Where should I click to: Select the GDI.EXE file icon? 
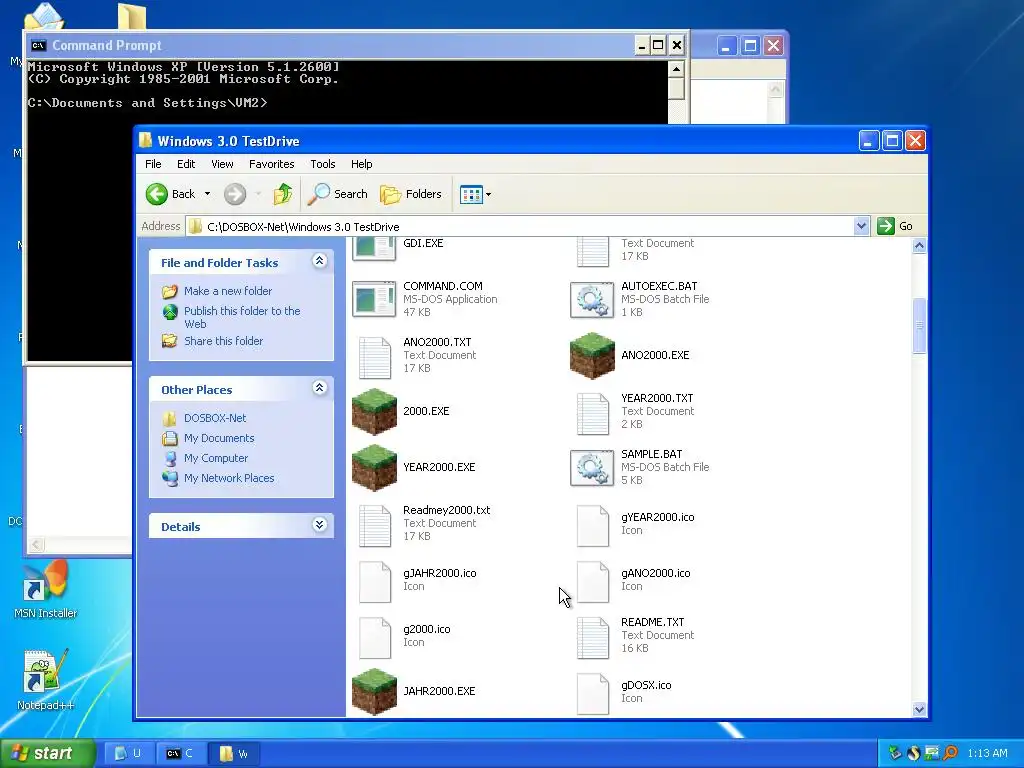[374, 248]
